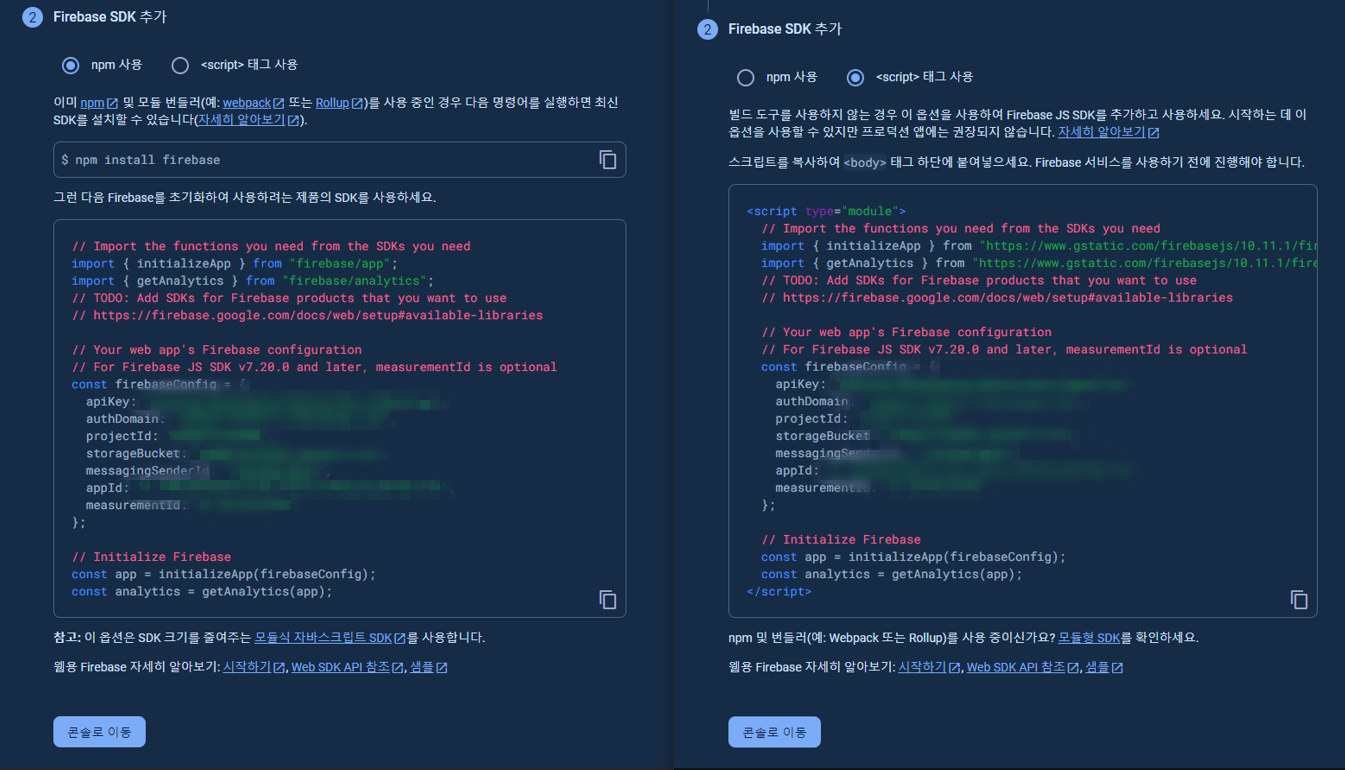The width and height of the screenshot is (1345, 770).
Task: Copy the script-tag code block in right panel
Action: (x=1298, y=599)
